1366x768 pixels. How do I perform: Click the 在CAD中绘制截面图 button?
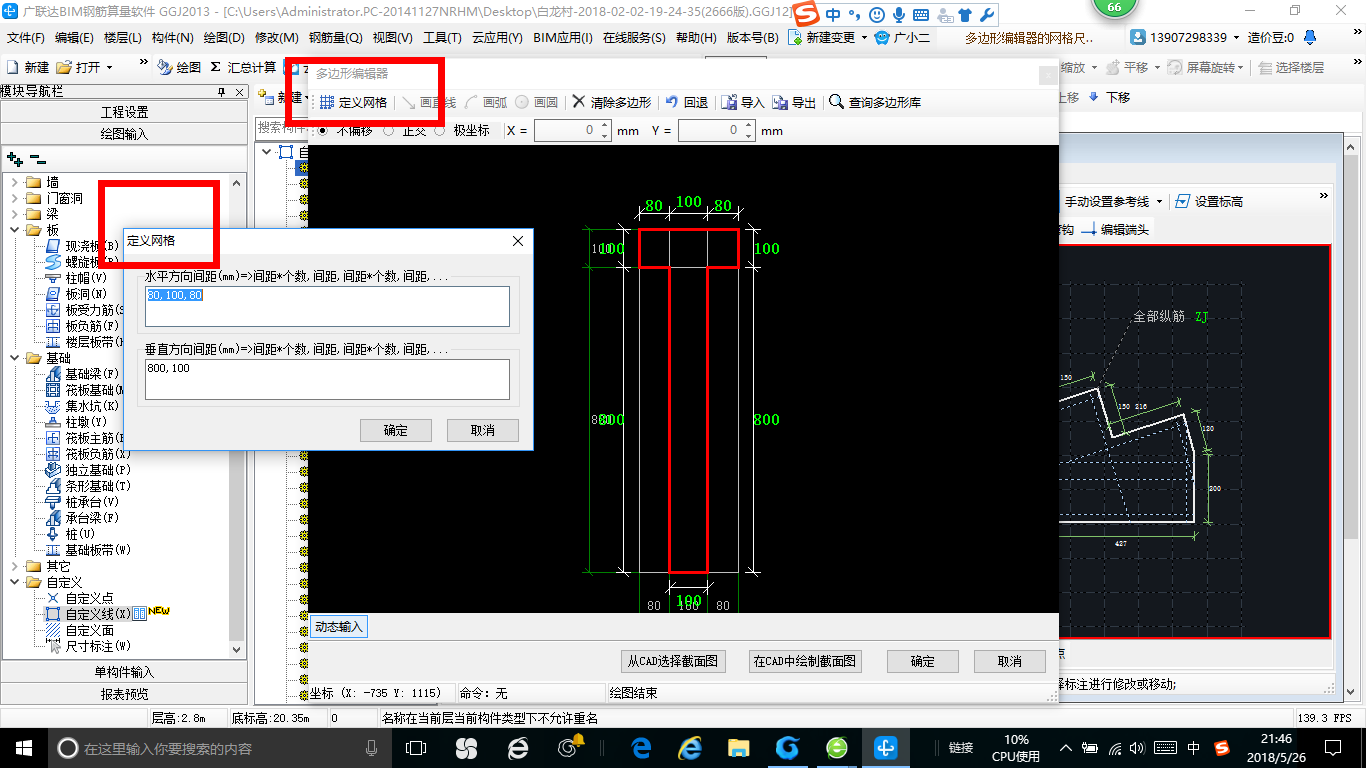click(805, 661)
